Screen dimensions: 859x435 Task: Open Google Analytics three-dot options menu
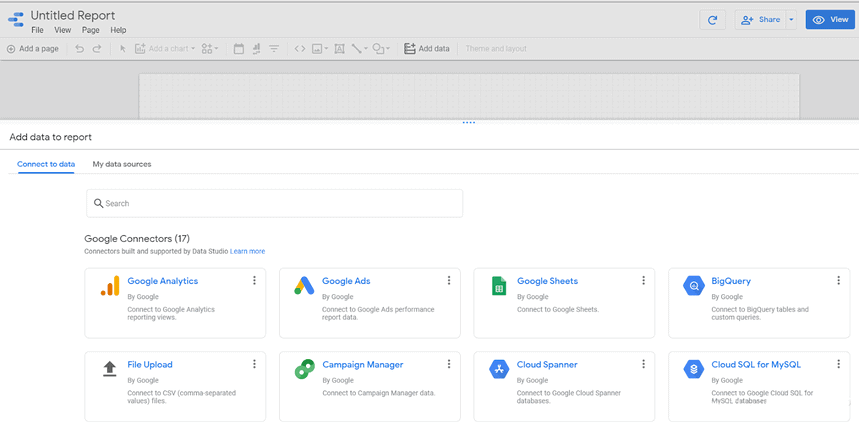[x=254, y=281]
